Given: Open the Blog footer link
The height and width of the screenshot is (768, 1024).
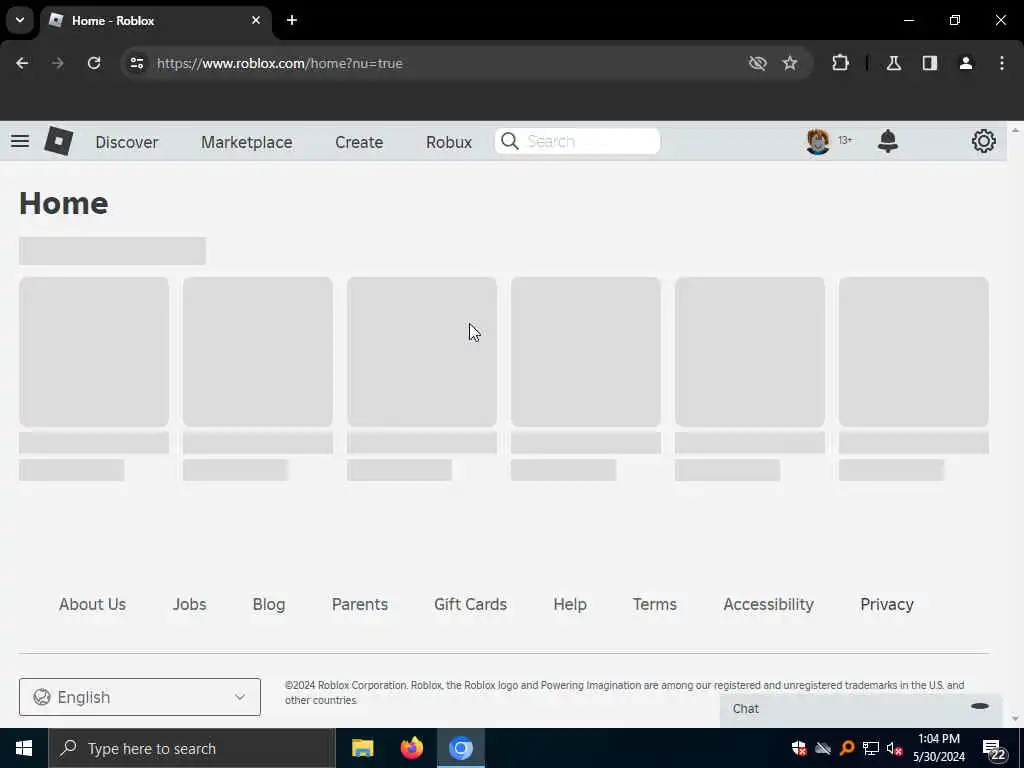Looking at the screenshot, I should (269, 604).
